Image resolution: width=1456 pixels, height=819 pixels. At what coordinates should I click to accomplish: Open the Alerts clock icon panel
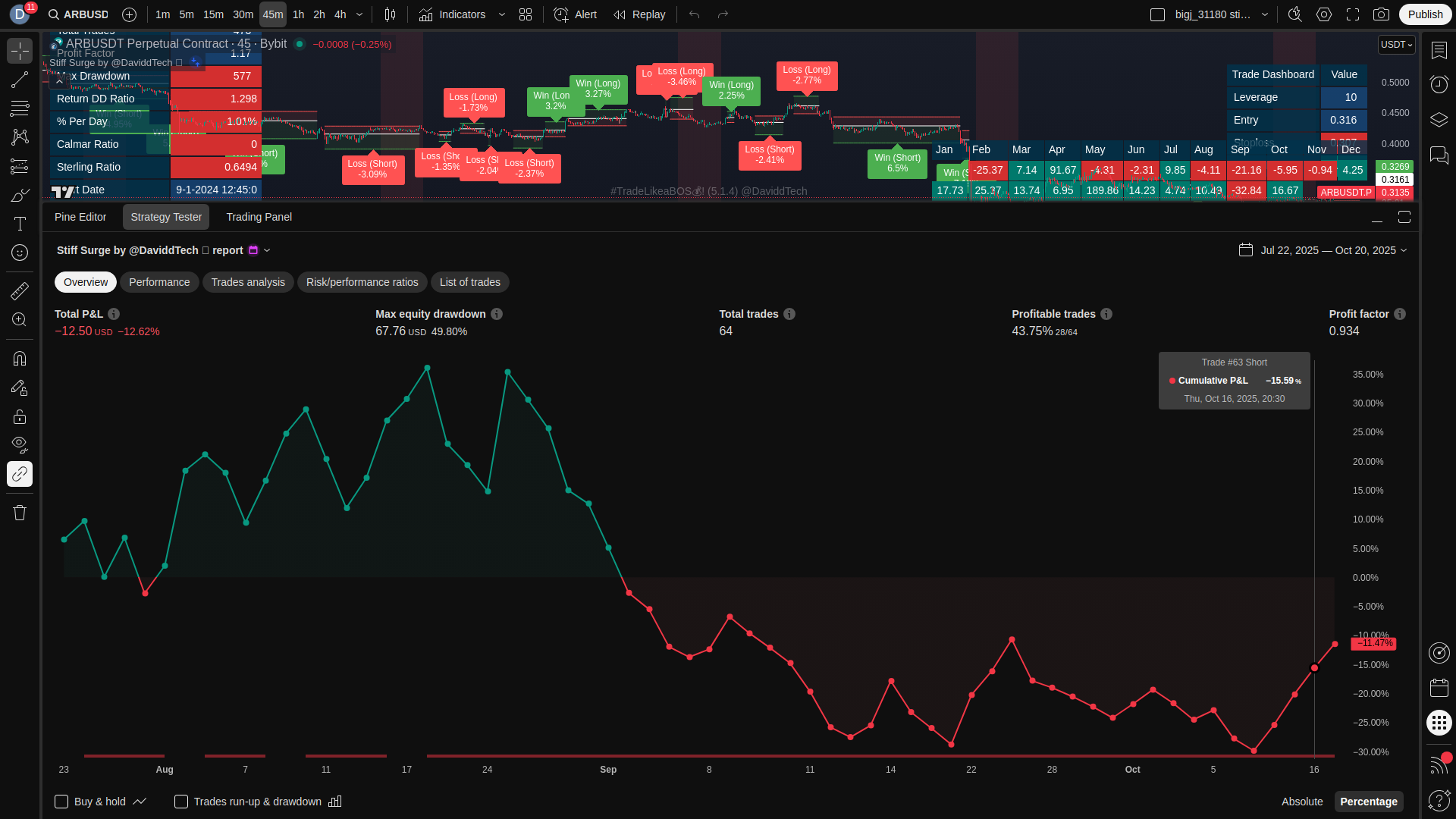coord(1439,84)
